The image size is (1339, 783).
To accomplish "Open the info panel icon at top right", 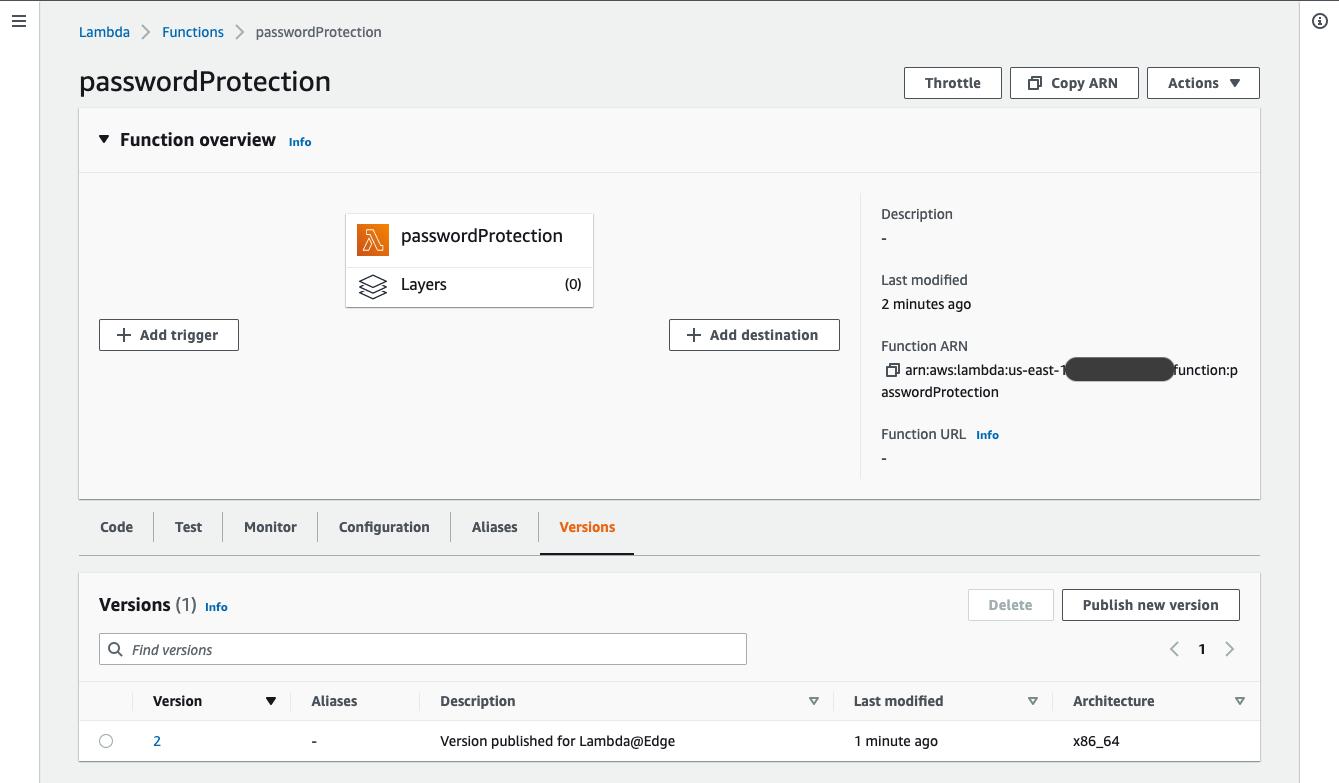I will point(1319,21).
